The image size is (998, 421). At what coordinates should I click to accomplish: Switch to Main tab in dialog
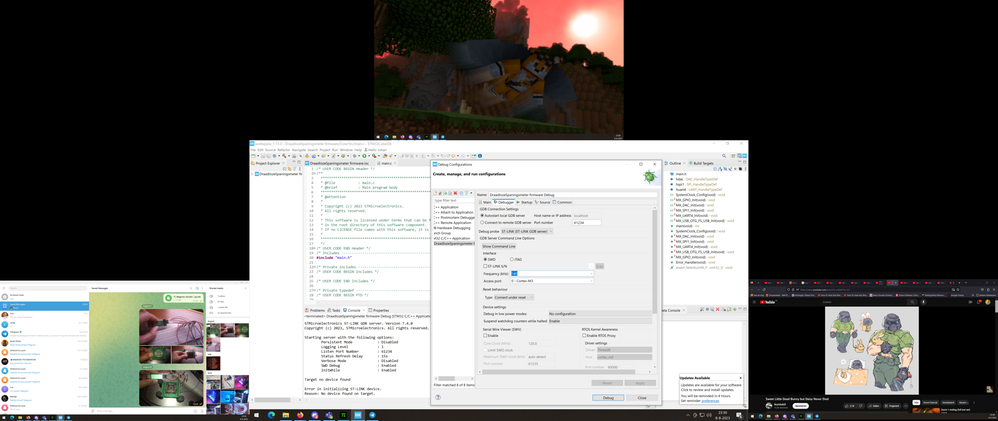[486, 202]
